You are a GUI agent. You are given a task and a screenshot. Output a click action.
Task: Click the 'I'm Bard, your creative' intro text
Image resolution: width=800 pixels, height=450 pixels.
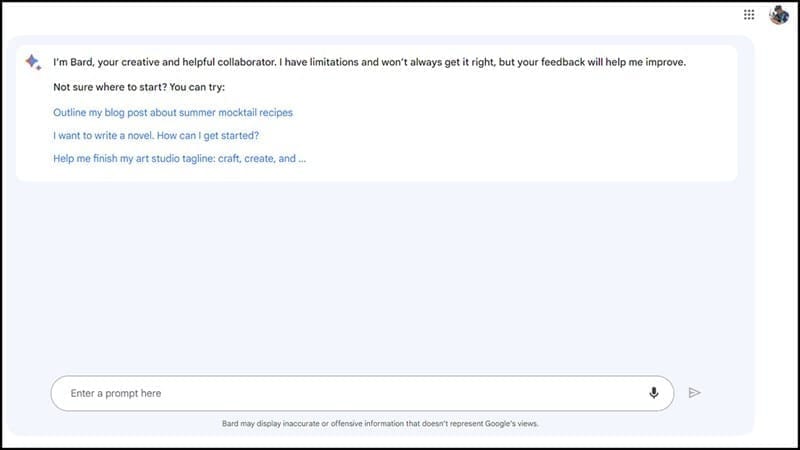point(369,62)
